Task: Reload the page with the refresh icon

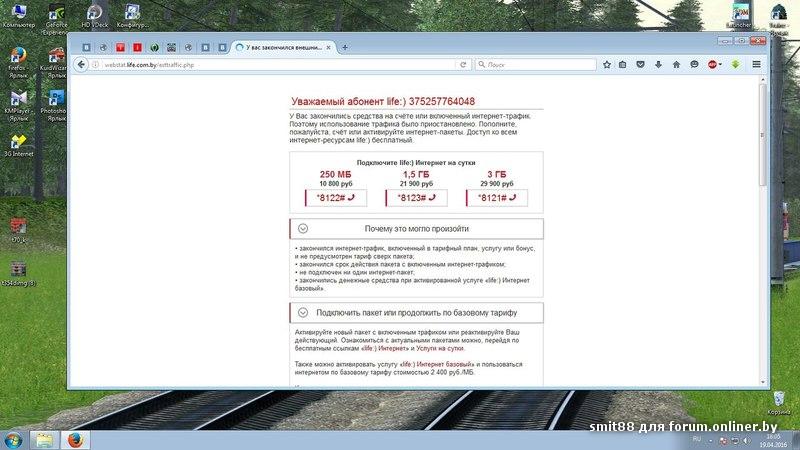Action: coord(463,65)
